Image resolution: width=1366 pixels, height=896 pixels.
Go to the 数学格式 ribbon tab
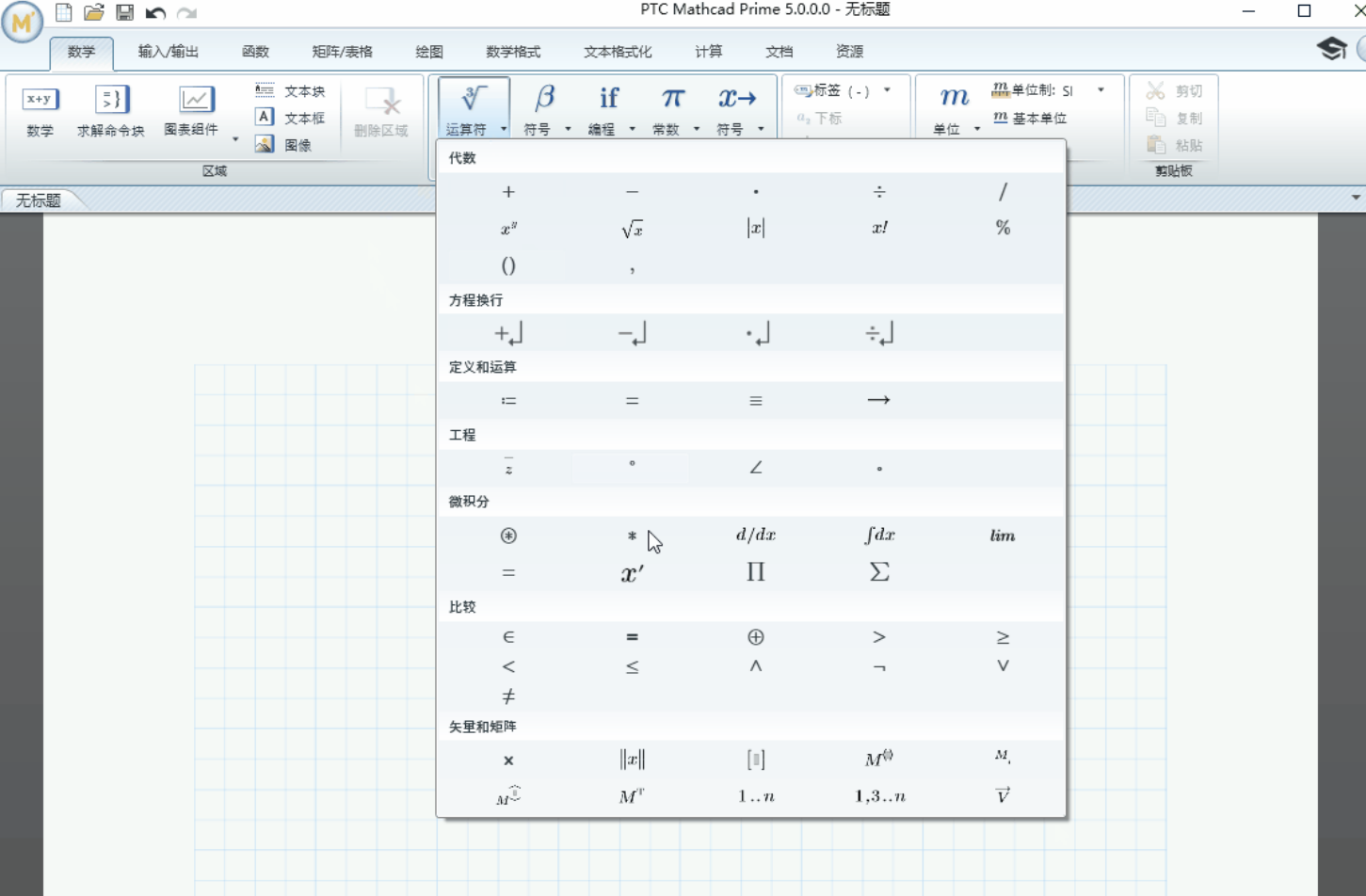point(513,52)
